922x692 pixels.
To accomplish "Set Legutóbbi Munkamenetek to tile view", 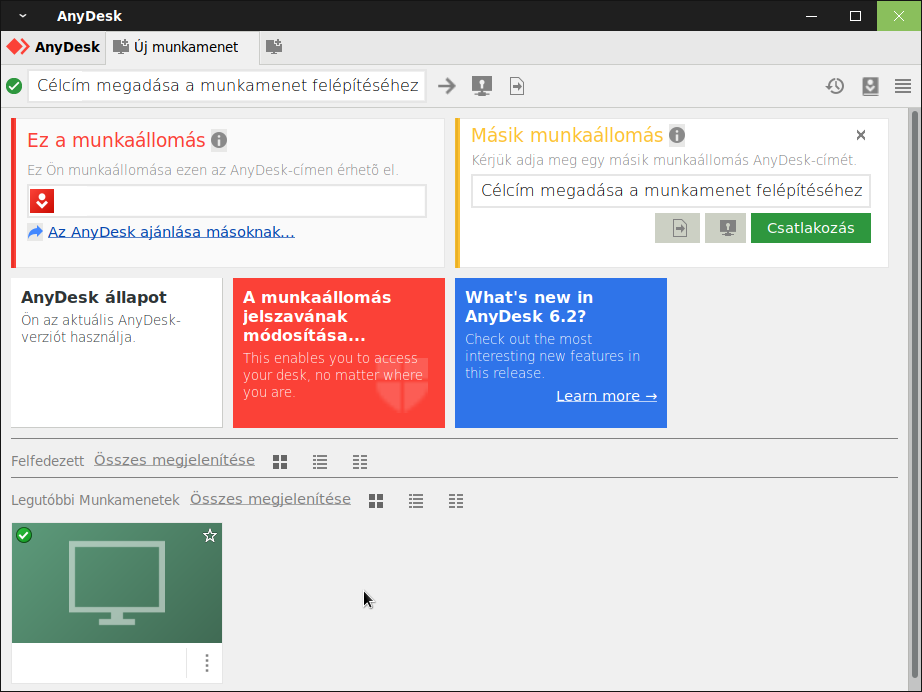I will tap(376, 501).
